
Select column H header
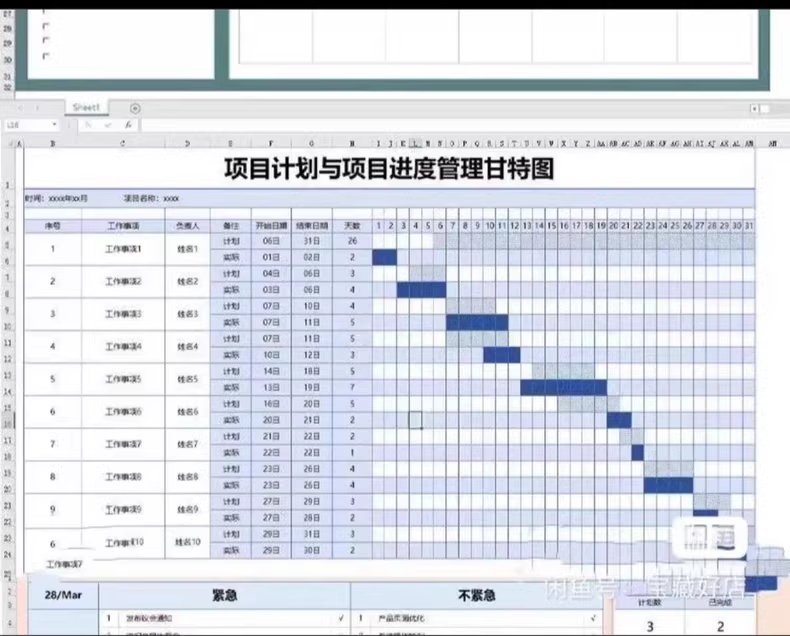click(352, 144)
